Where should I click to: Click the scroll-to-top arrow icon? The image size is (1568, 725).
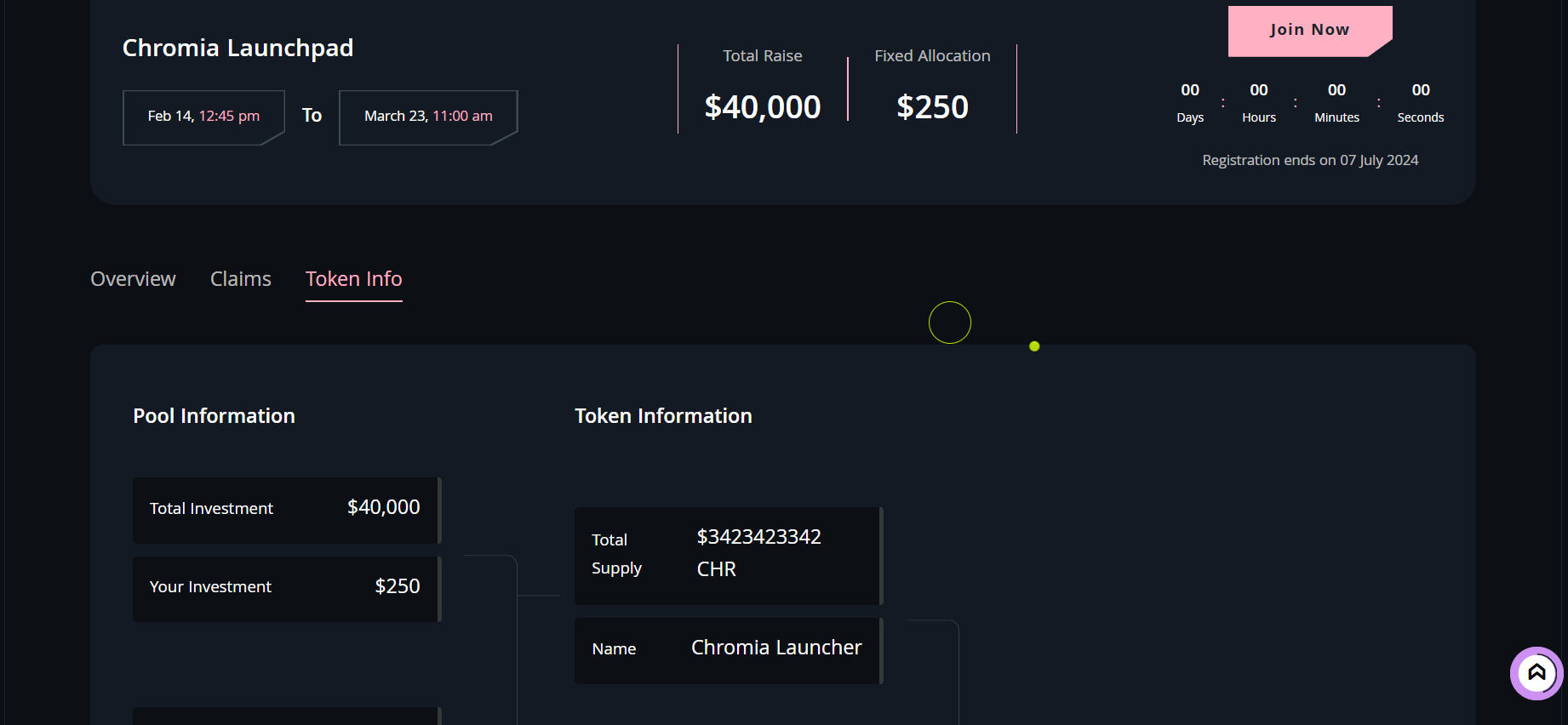pyautogui.click(x=1536, y=673)
